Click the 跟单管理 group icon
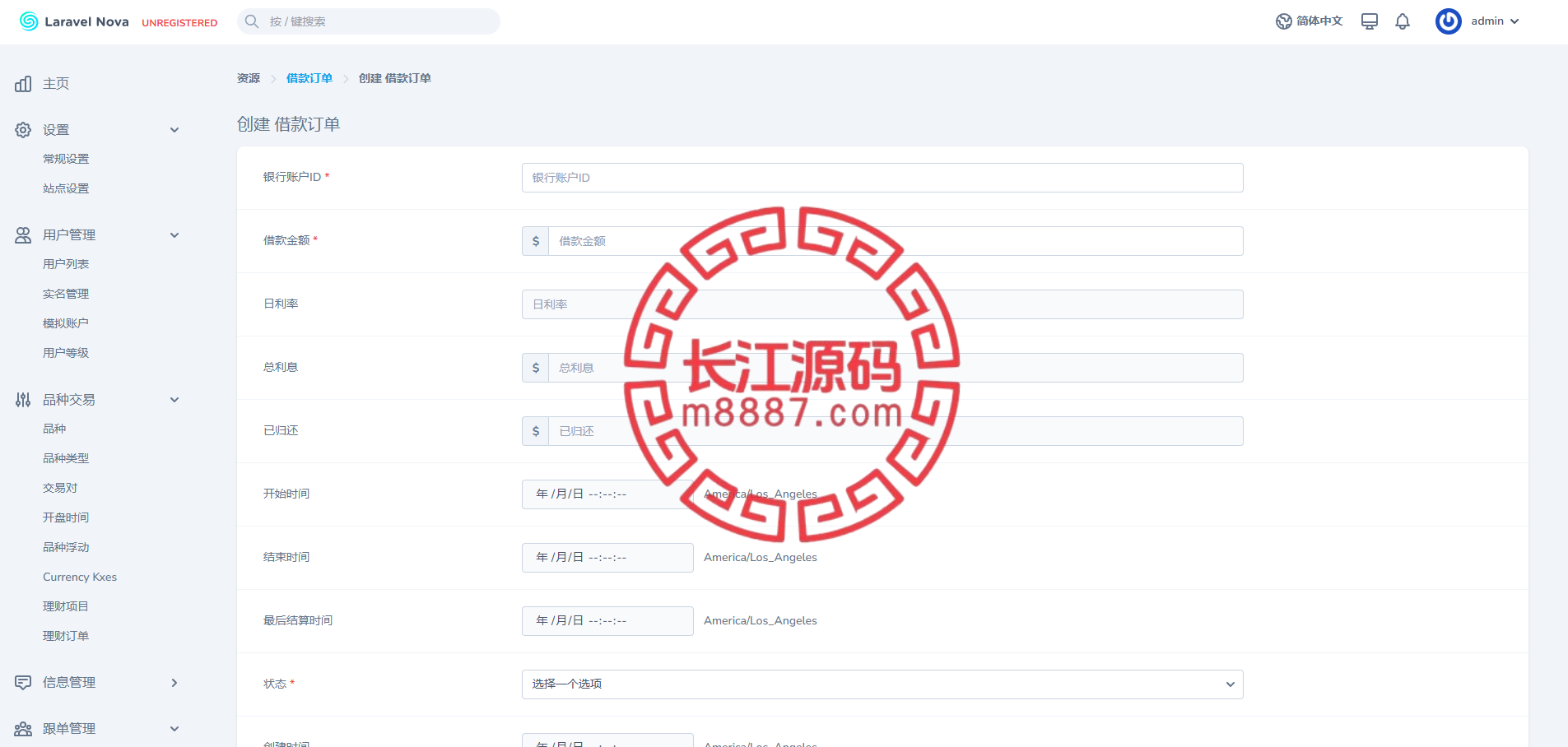Screen dimensions: 1568x747 tap(23, 729)
